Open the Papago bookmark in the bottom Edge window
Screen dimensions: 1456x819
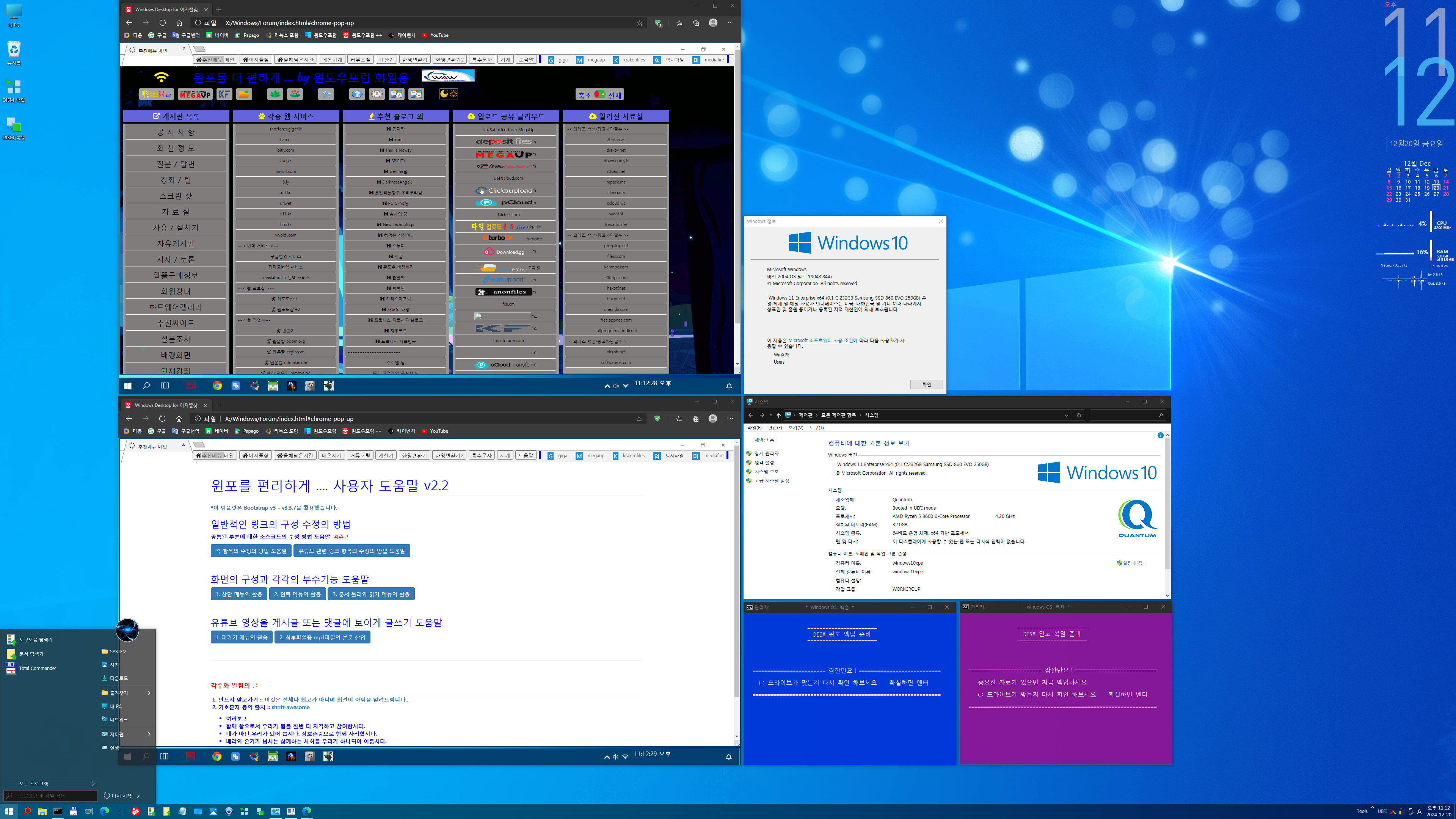coord(246,431)
